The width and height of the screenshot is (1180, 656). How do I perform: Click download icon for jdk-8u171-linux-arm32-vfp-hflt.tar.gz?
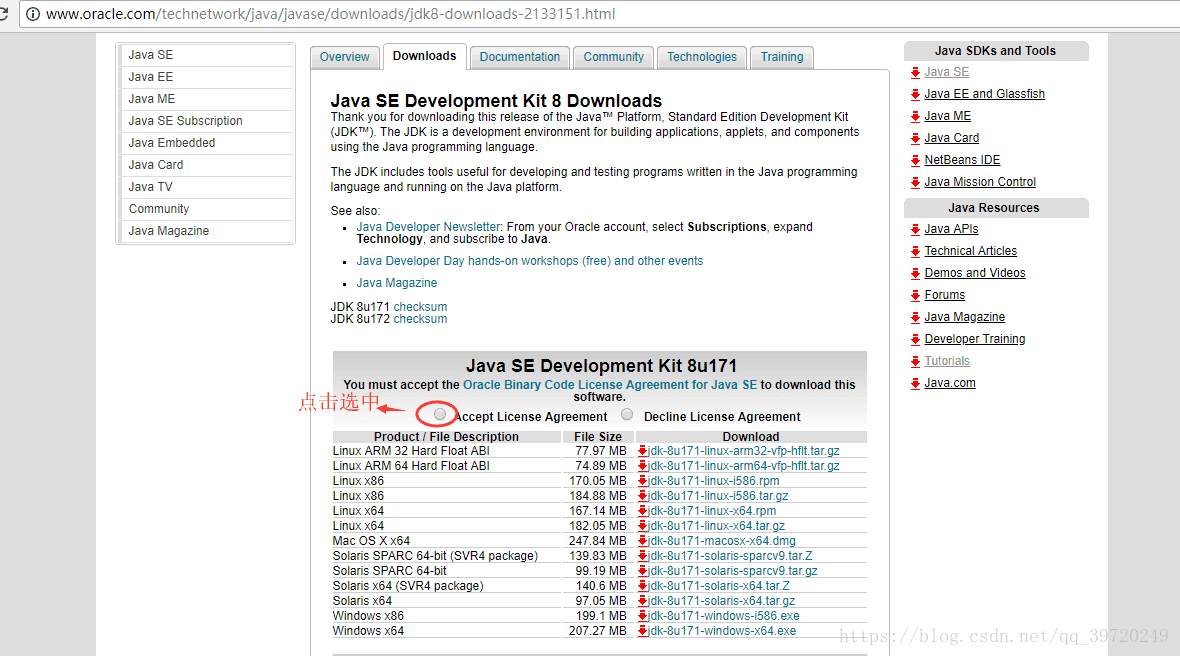coord(643,451)
